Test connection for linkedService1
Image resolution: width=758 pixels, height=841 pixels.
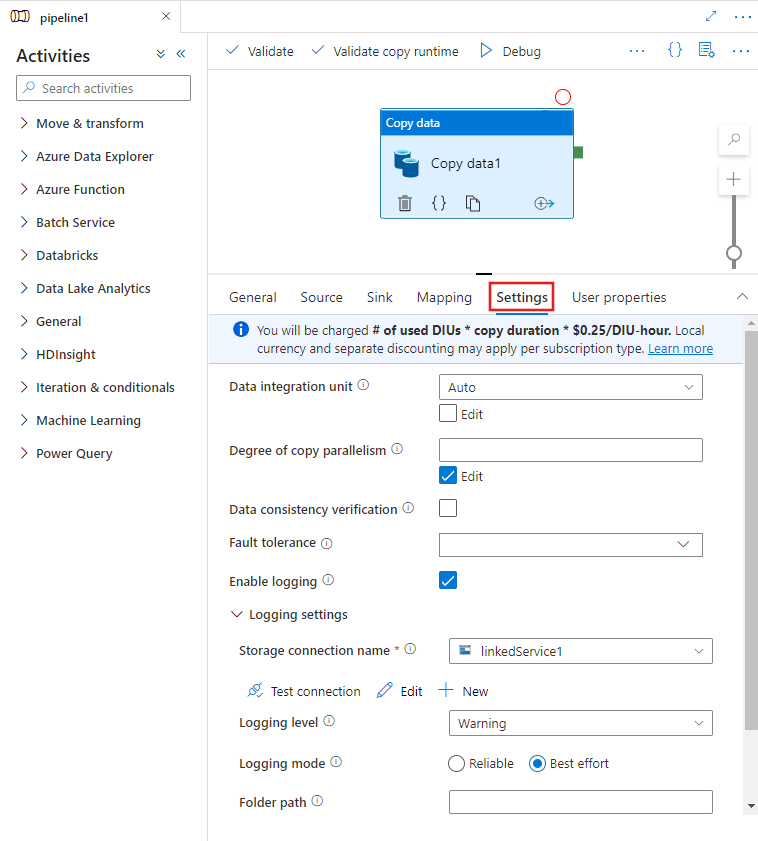tap(303, 690)
